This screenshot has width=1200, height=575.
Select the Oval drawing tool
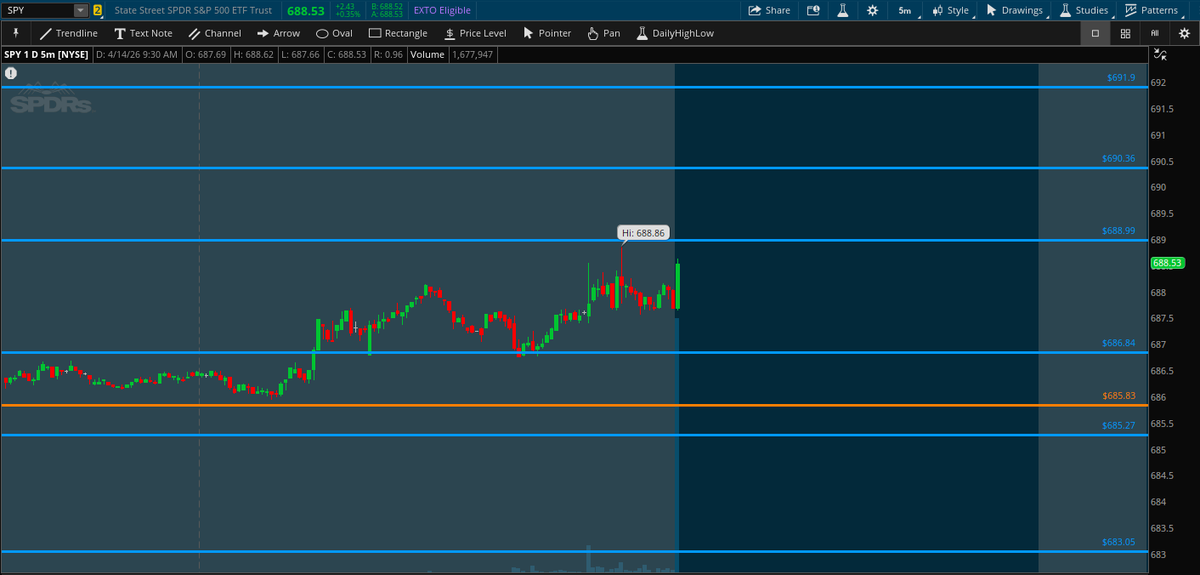334,33
